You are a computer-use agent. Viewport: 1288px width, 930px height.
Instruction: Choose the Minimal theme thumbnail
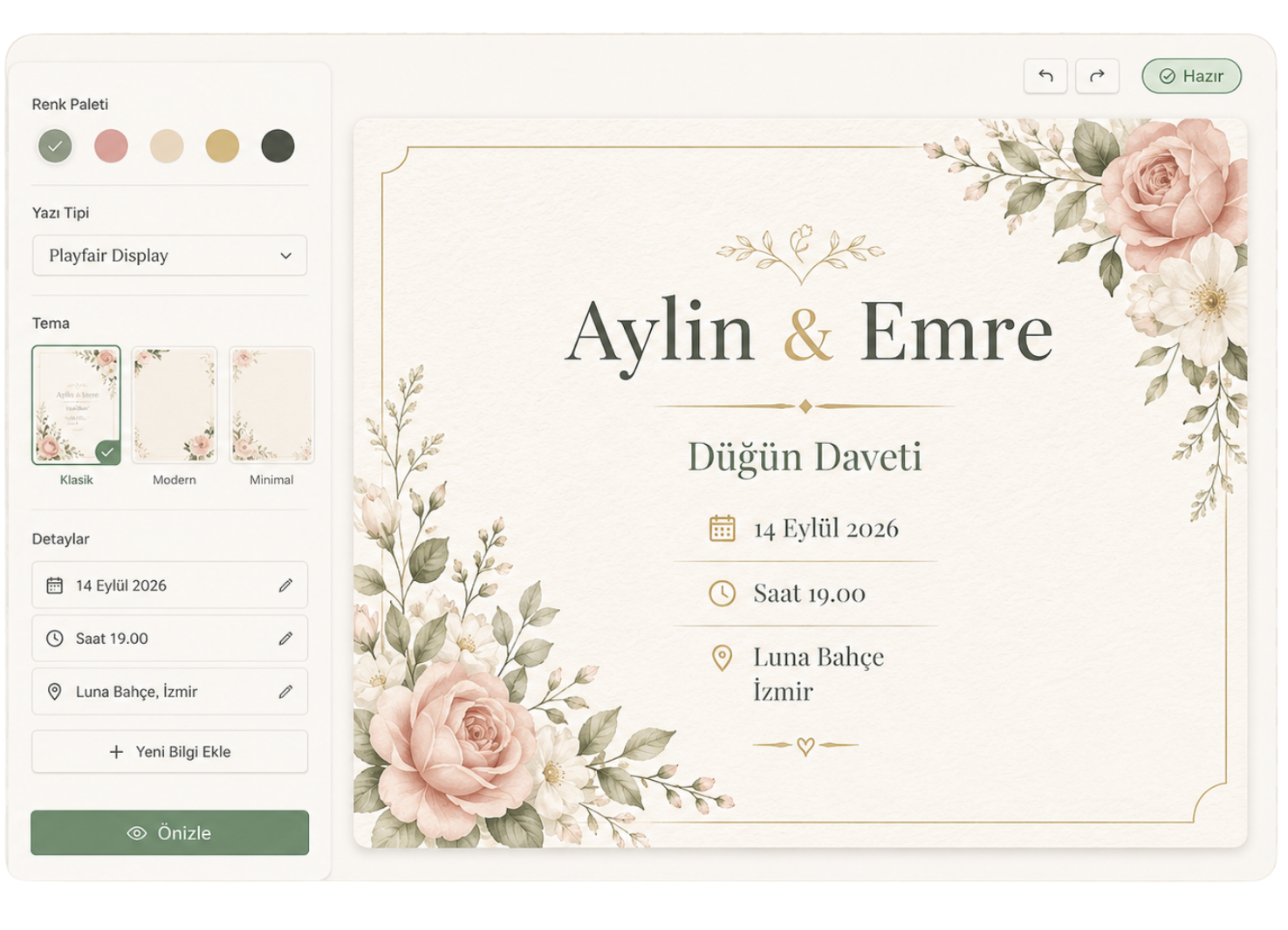tap(271, 405)
